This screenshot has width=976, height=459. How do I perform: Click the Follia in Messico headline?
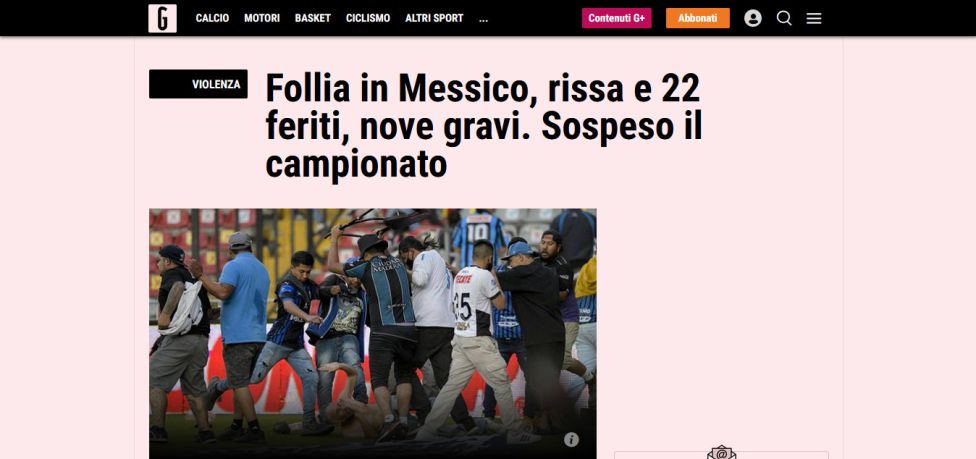[484, 126]
